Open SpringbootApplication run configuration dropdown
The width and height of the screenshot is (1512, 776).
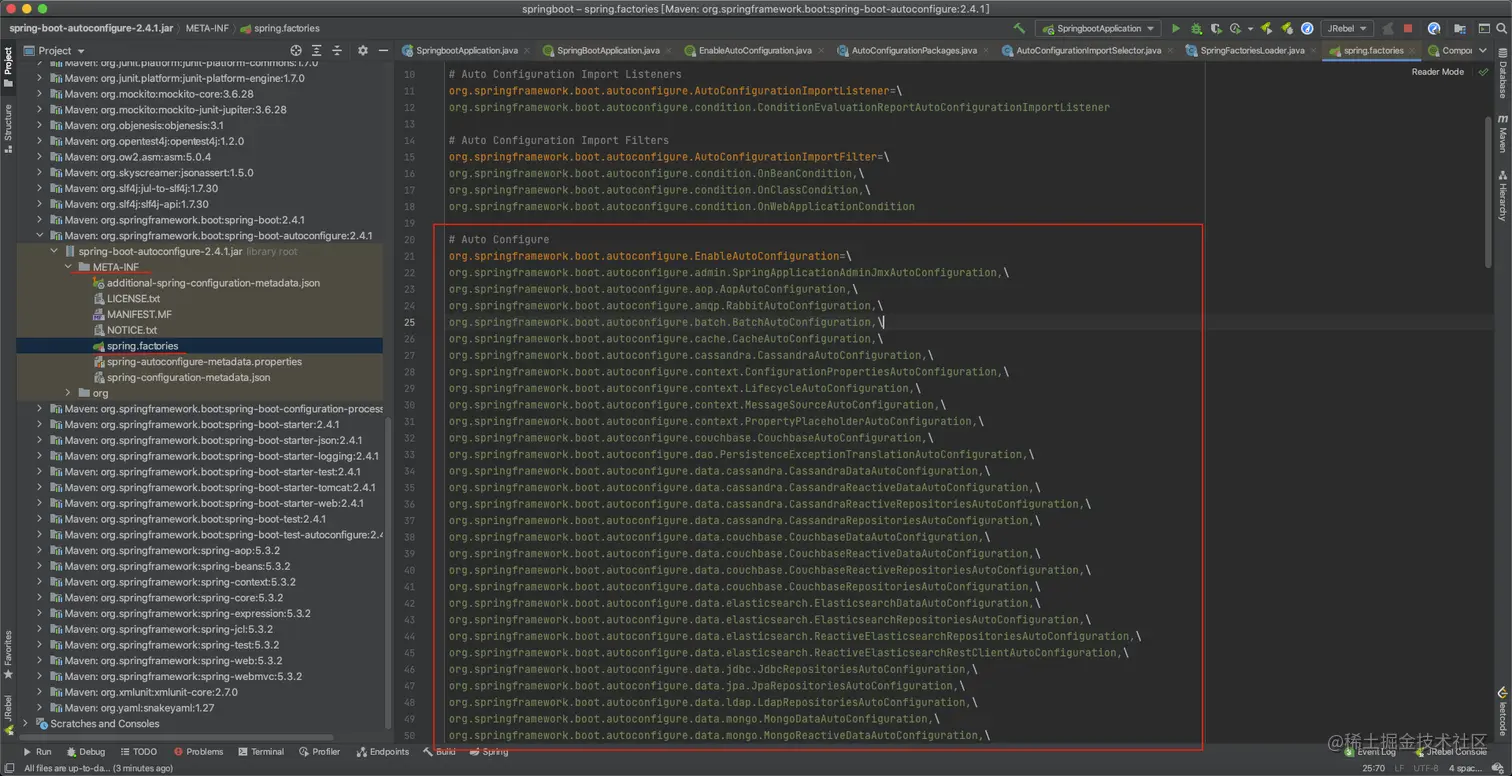click(x=1097, y=29)
